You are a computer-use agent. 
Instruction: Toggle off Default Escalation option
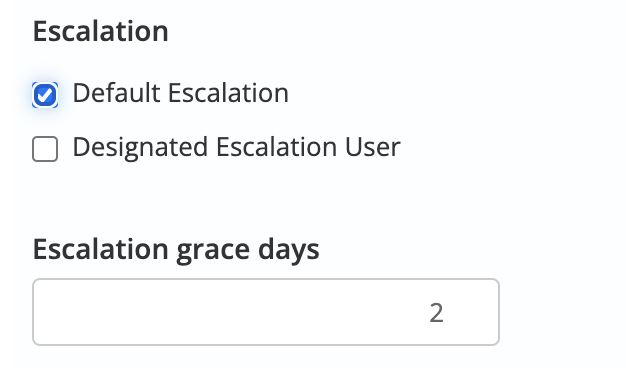point(45,95)
